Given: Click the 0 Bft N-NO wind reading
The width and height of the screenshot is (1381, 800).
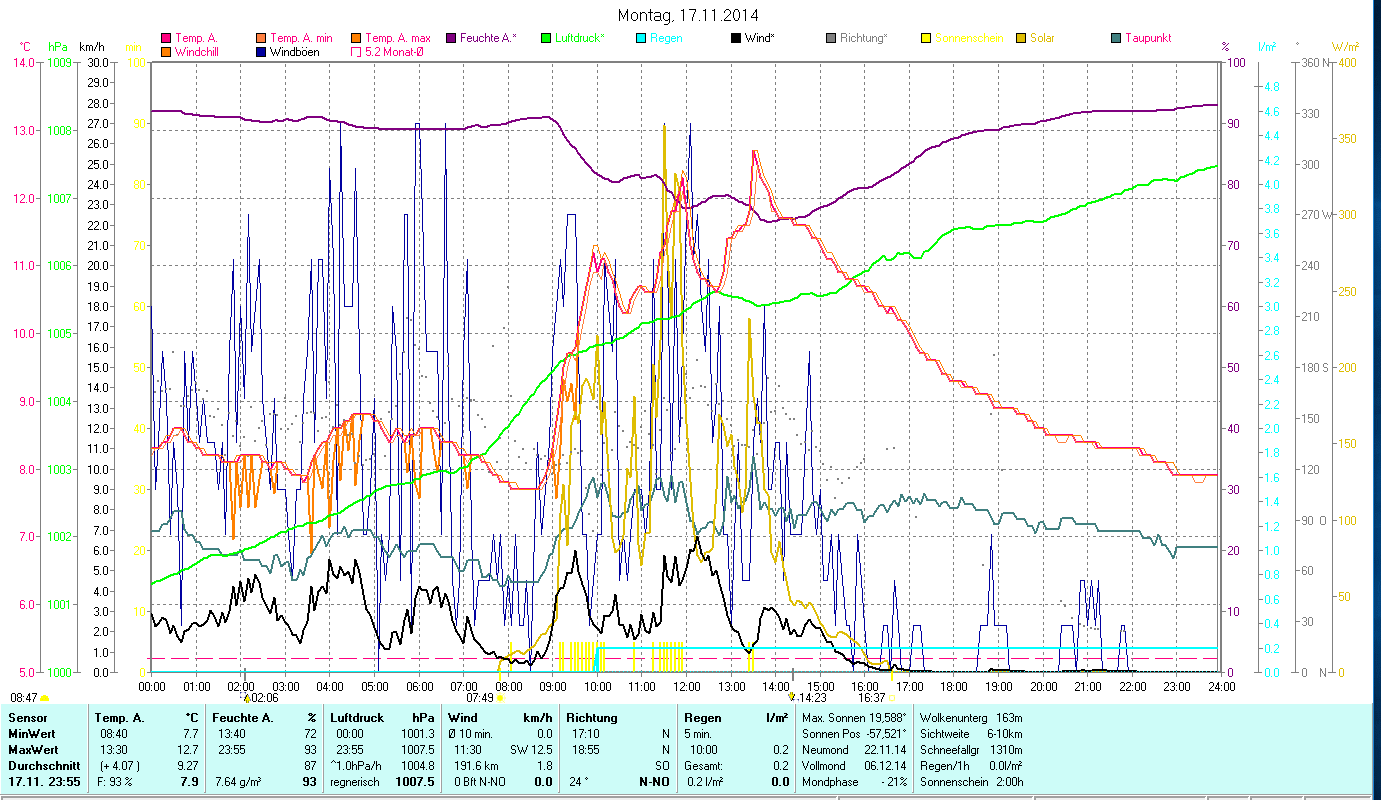Looking at the screenshot, I should [481, 781].
